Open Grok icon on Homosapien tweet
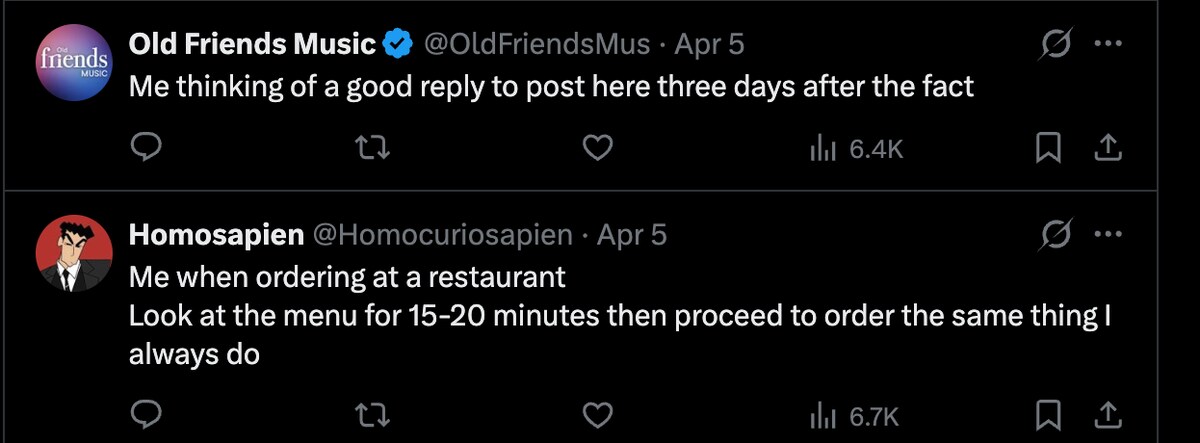The height and width of the screenshot is (443, 1200). coord(1058,235)
